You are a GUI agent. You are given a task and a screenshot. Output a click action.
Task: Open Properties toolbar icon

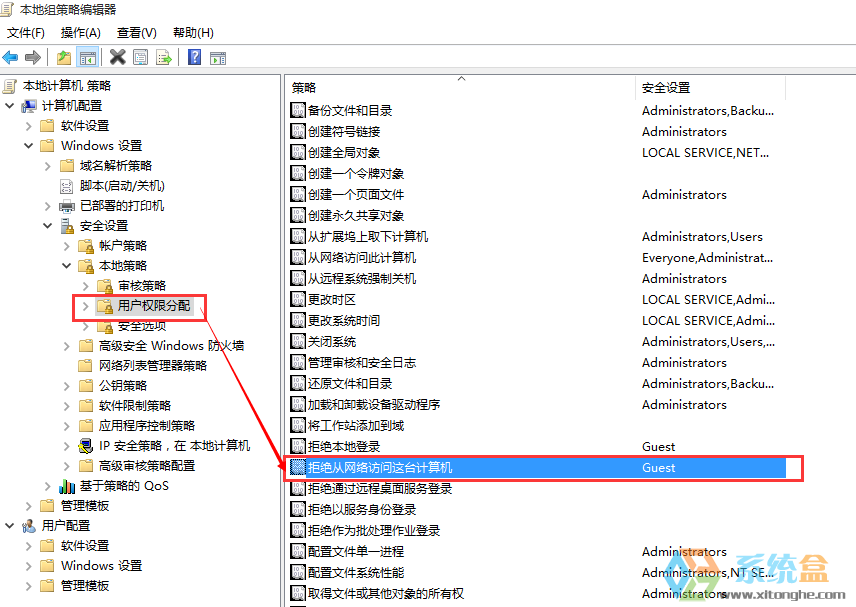coord(140,57)
